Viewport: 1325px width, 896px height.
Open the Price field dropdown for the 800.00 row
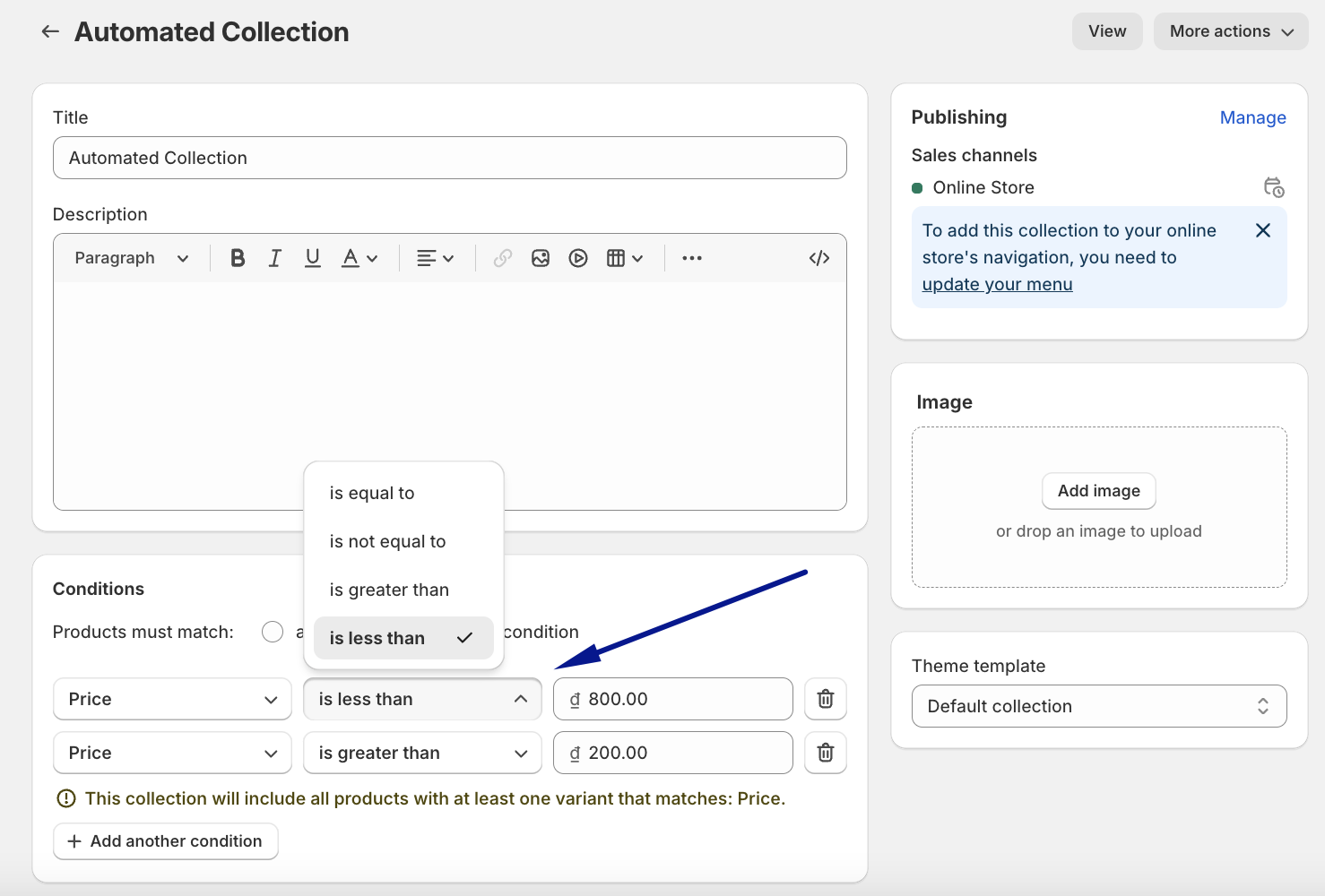(x=172, y=699)
